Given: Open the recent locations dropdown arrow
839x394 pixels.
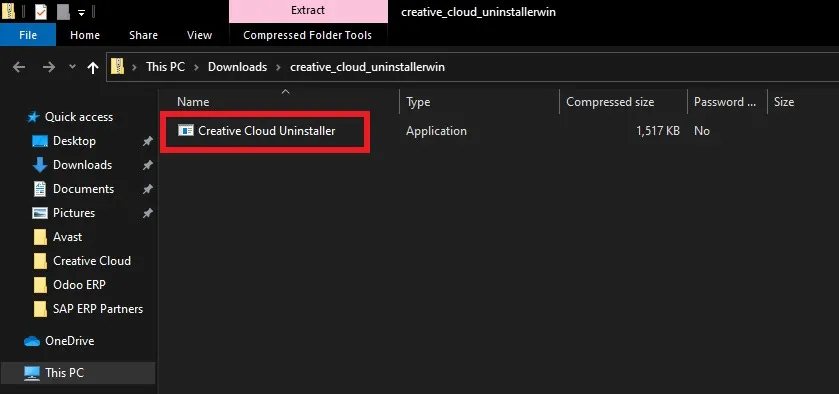Looking at the screenshot, I should coord(72,67).
